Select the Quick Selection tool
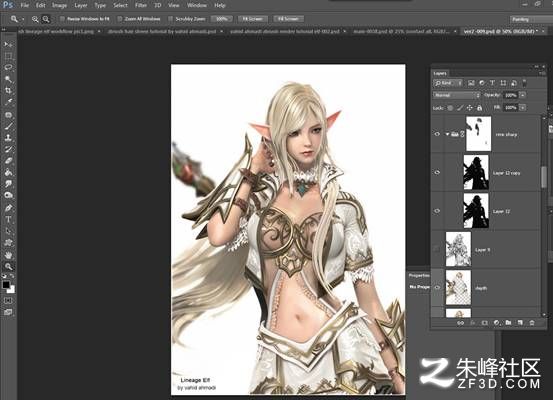The height and width of the screenshot is (400, 553). [8, 79]
